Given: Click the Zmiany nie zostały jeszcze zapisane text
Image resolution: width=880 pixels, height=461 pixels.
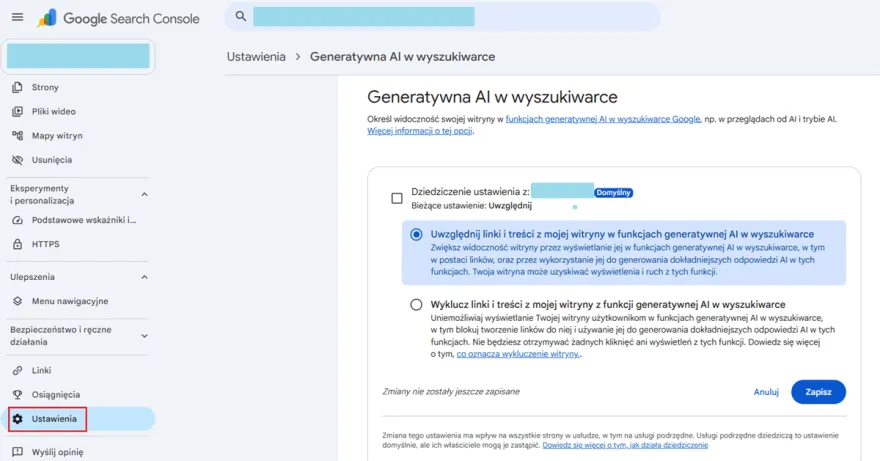Looking at the screenshot, I should tap(451, 391).
